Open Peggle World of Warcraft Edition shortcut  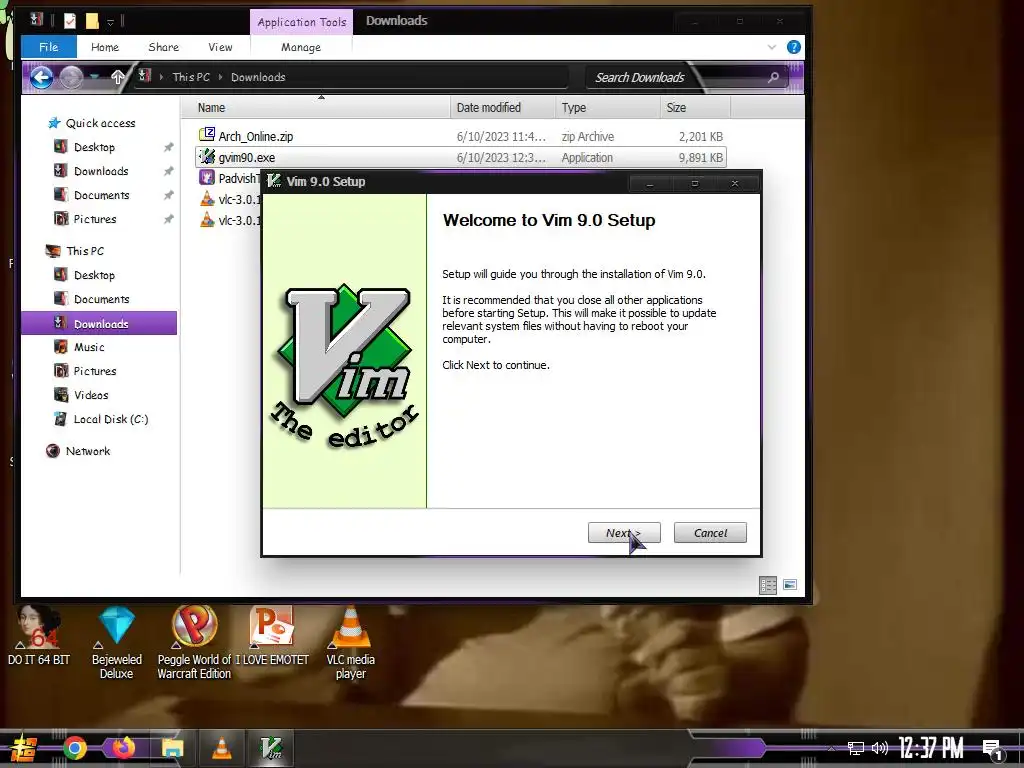[194, 643]
